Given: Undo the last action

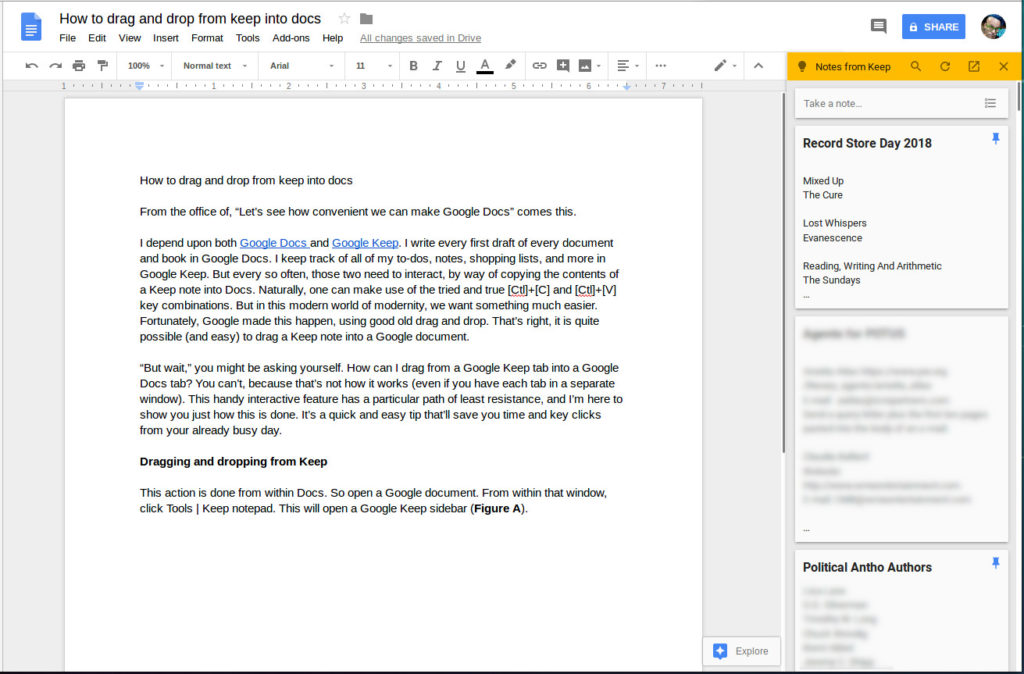Looking at the screenshot, I should [32, 64].
